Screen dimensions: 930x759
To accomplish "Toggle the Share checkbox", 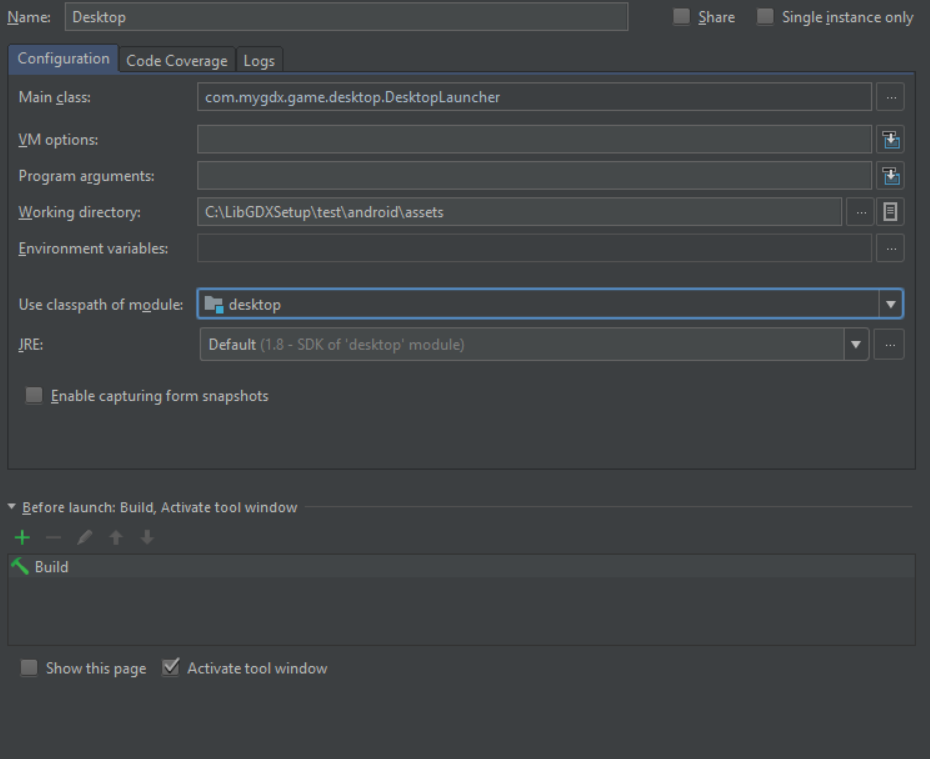I will (681, 17).
